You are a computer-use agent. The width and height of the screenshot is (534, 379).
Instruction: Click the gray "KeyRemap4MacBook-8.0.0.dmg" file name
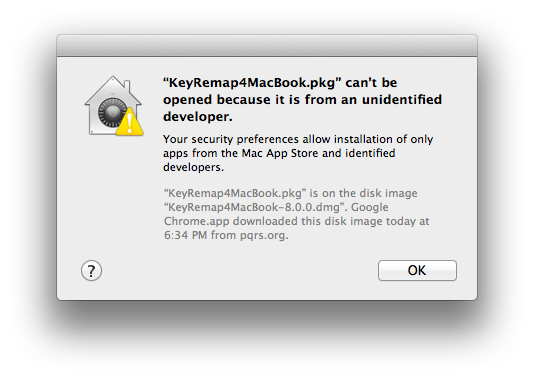coord(254,207)
